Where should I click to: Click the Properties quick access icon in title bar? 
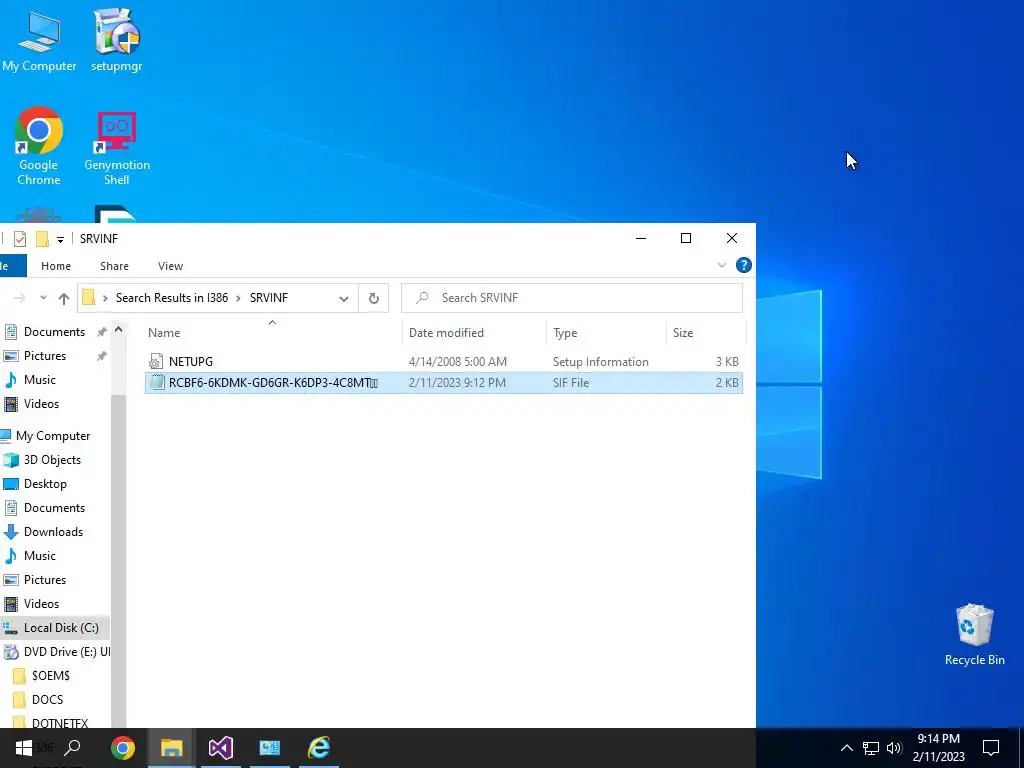20,239
